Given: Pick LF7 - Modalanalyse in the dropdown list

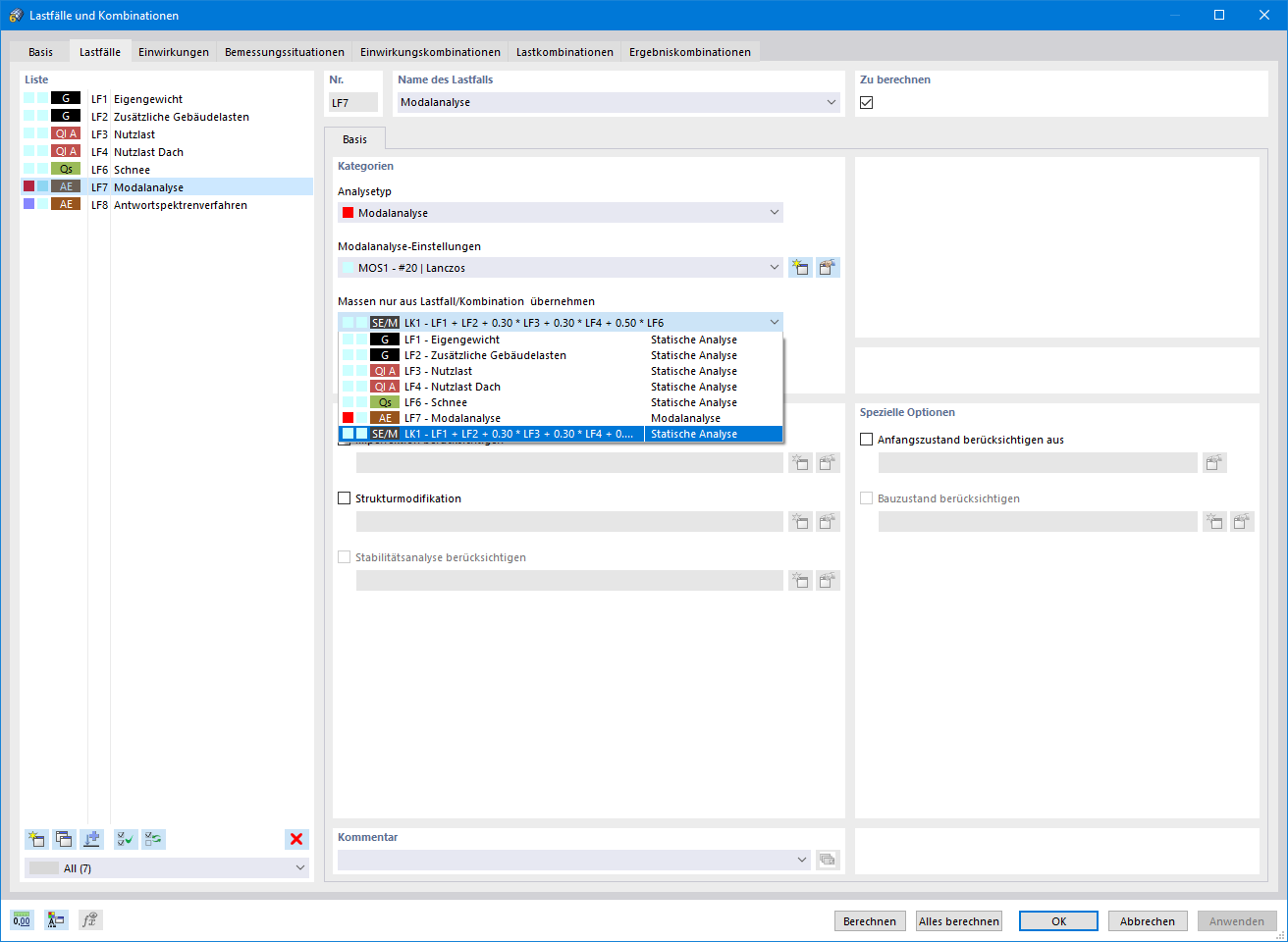Looking at the screenshot, I should tap(561, 418).
